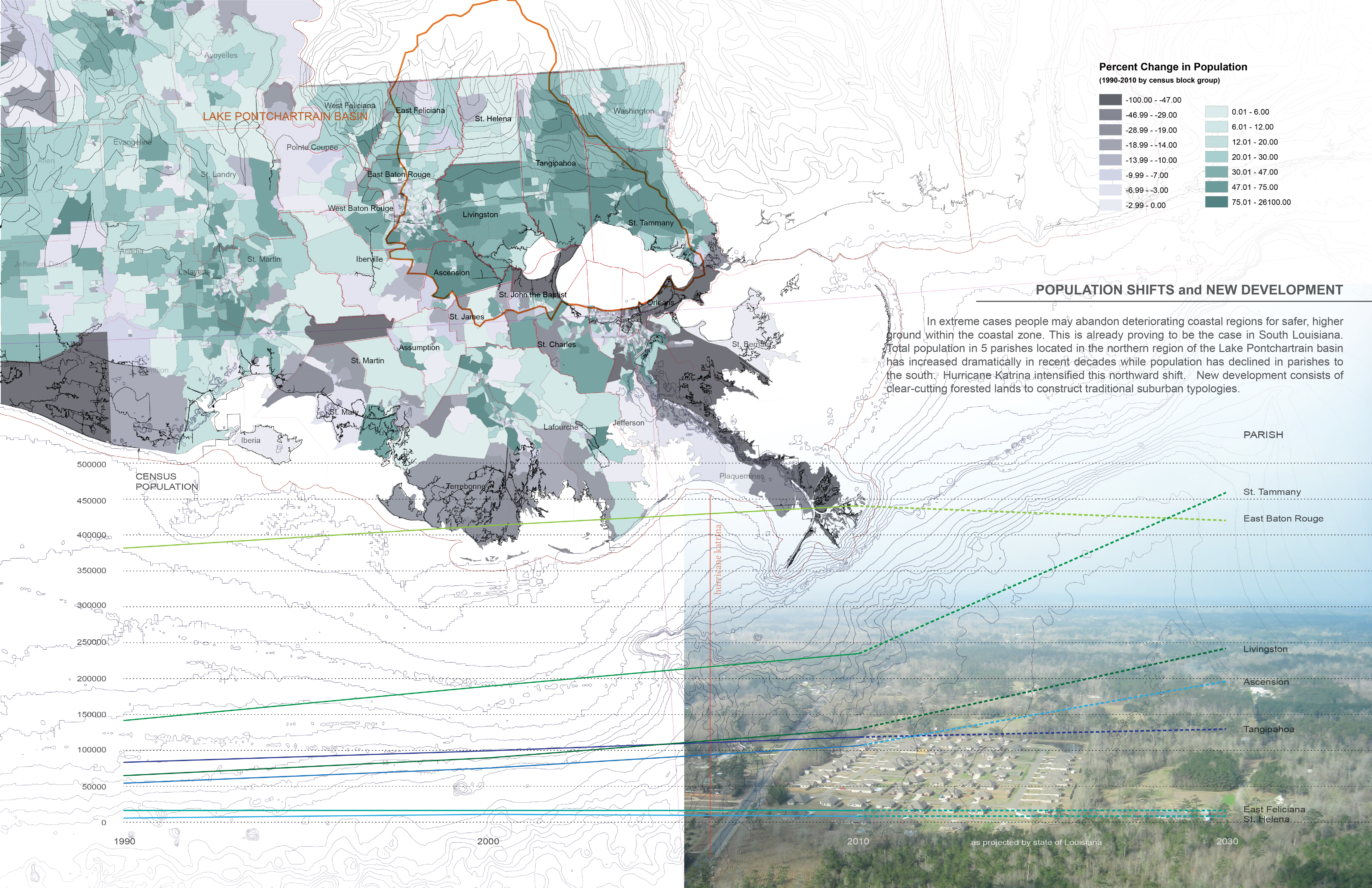Click the '(1990-2010 by census block group)' subtitle
1372x888 pixels.
pyautogui.click(x=1159, y=81)
